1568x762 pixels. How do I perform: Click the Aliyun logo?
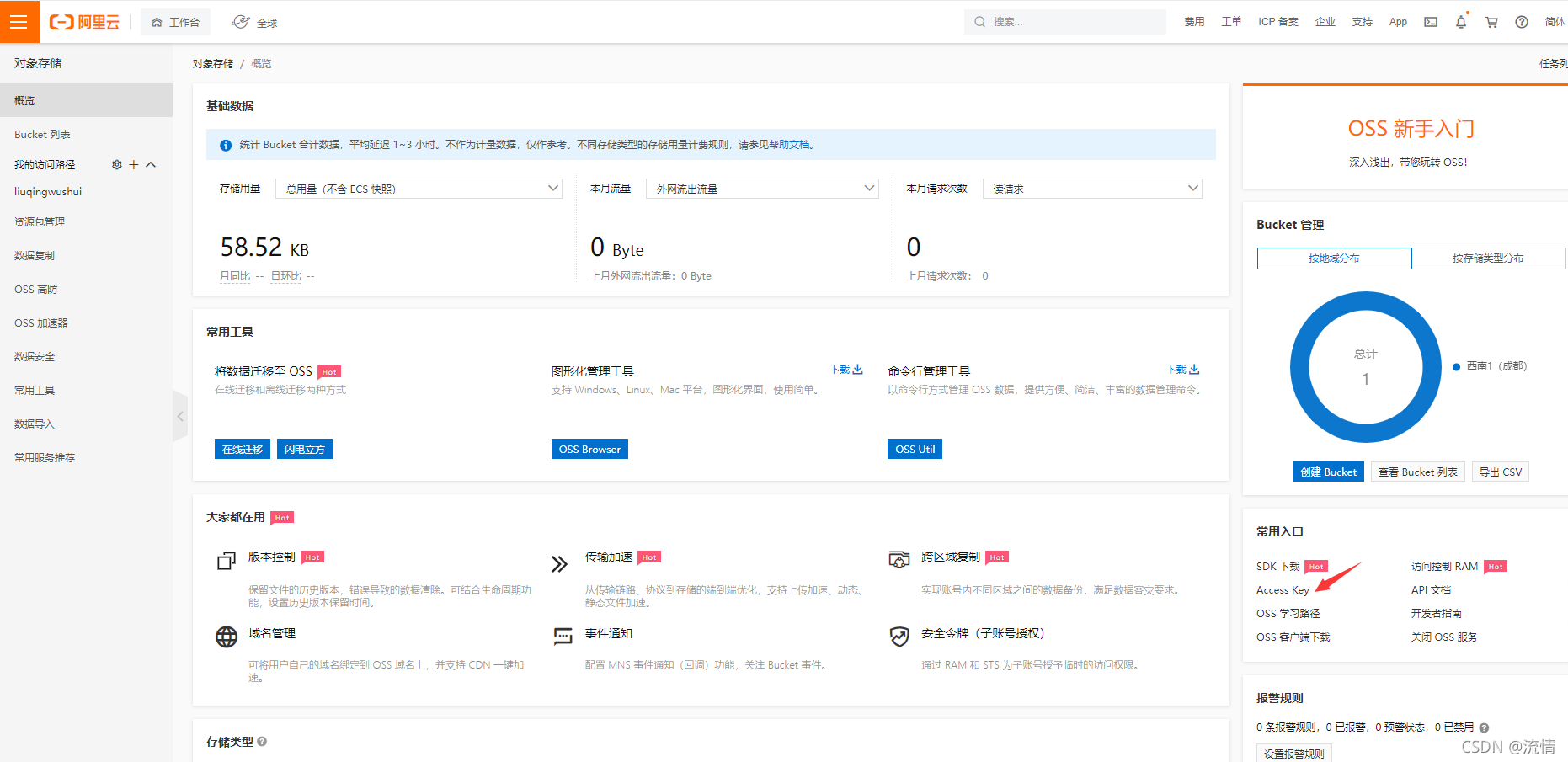pyautogui.click(x=84, y=22)
